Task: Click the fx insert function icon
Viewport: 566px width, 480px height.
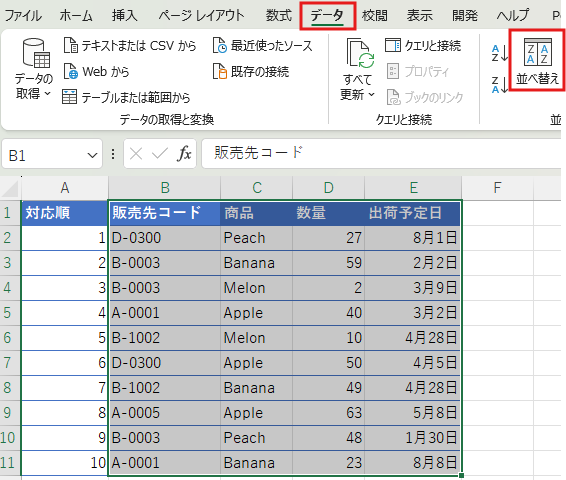Action: [184, 154]
